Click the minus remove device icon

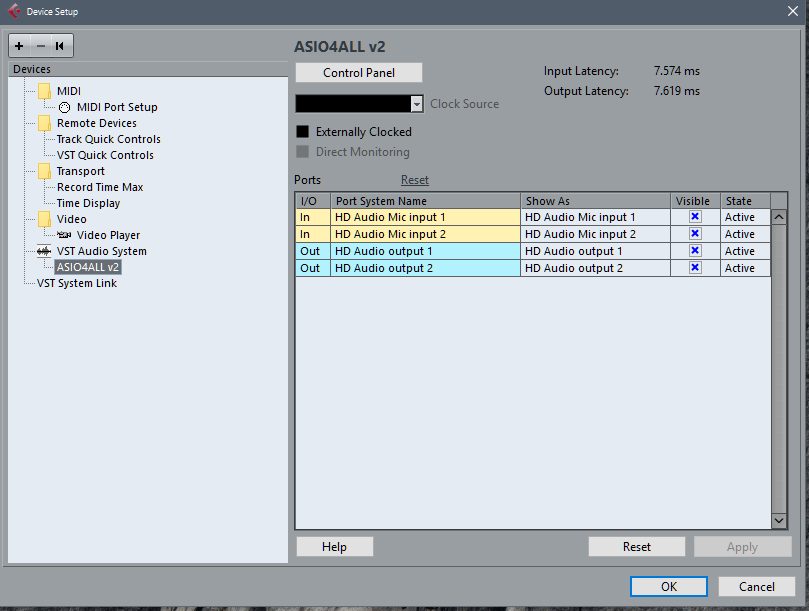[x=41, y=46]
